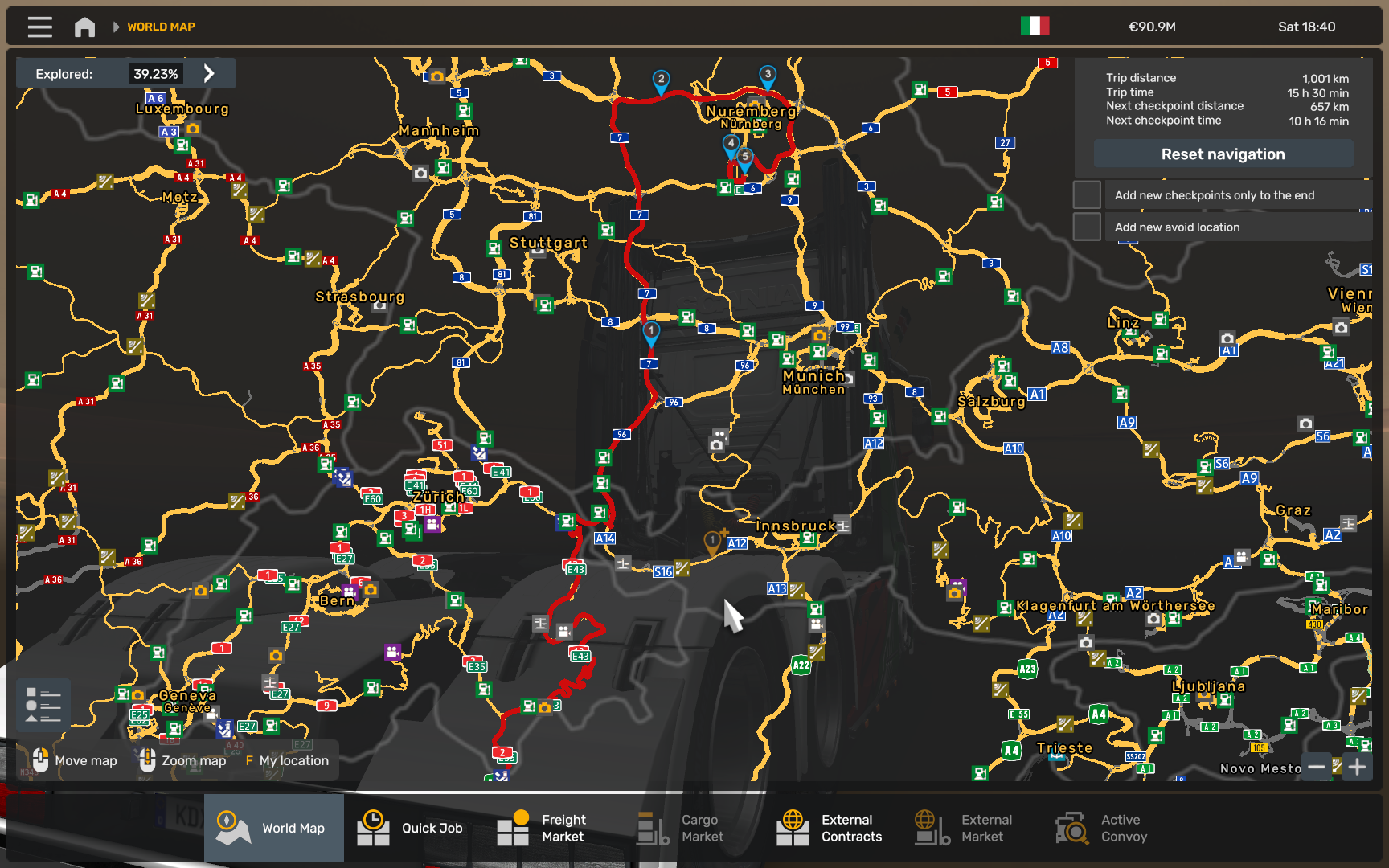Click the Ljubljana city label
This screenshot has width=1389, height=868.
(1208, 686)
